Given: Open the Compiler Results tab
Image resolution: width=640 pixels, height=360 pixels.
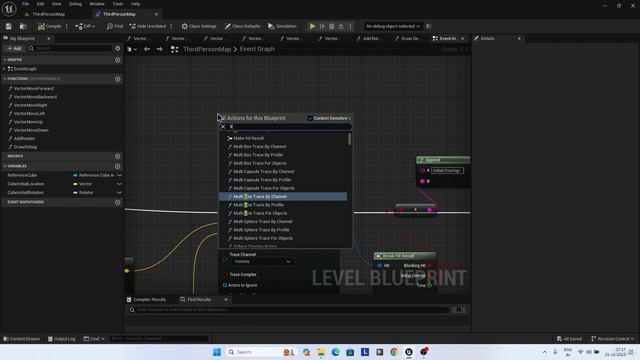Looking at the screenshot, I should [149, 300].
